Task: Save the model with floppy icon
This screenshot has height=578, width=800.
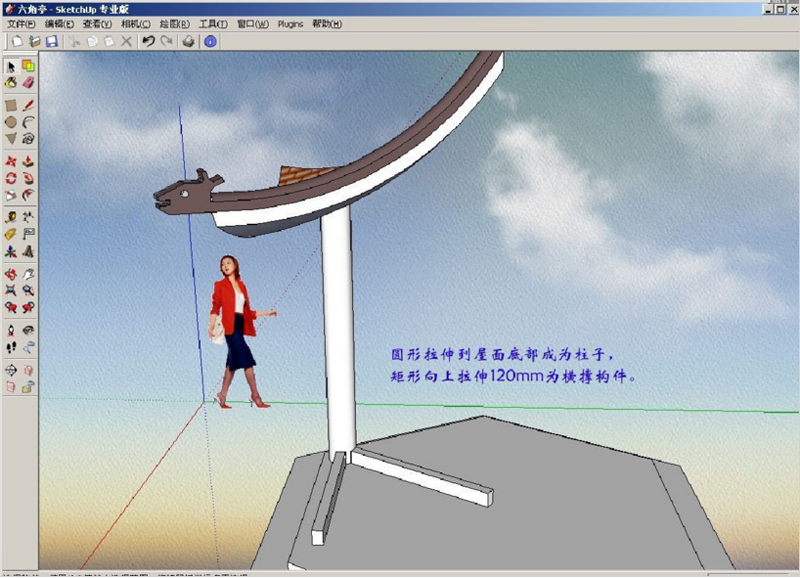Action: pos(52,41)
